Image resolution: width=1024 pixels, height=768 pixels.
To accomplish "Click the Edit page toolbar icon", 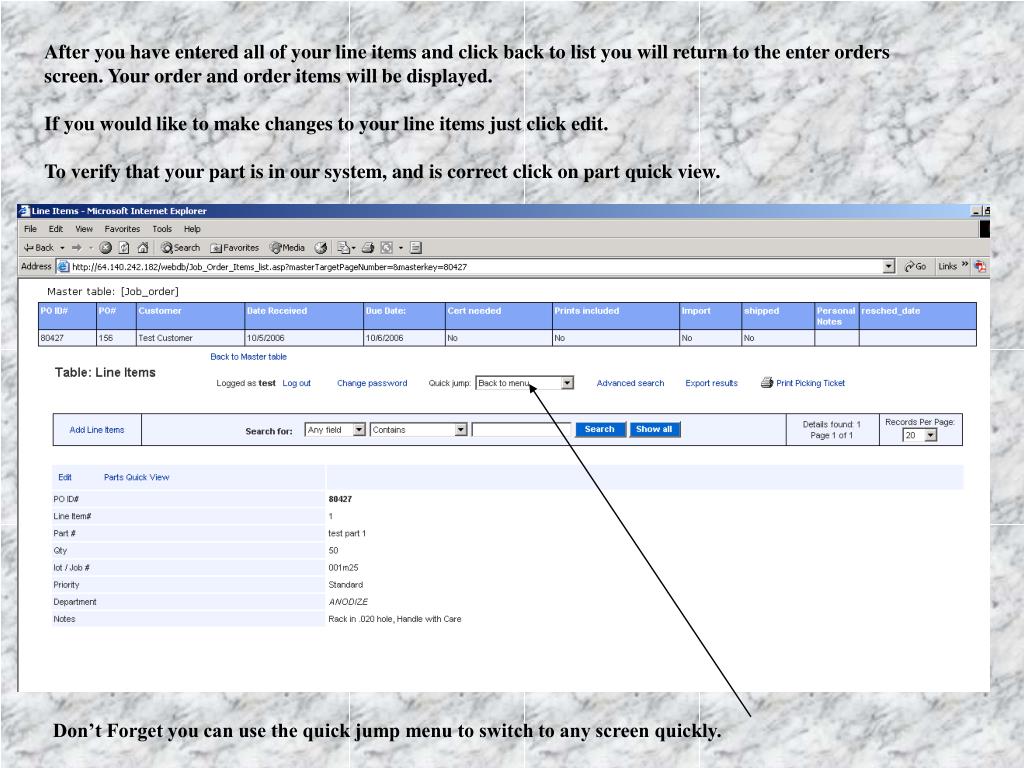I will [387, 248].
